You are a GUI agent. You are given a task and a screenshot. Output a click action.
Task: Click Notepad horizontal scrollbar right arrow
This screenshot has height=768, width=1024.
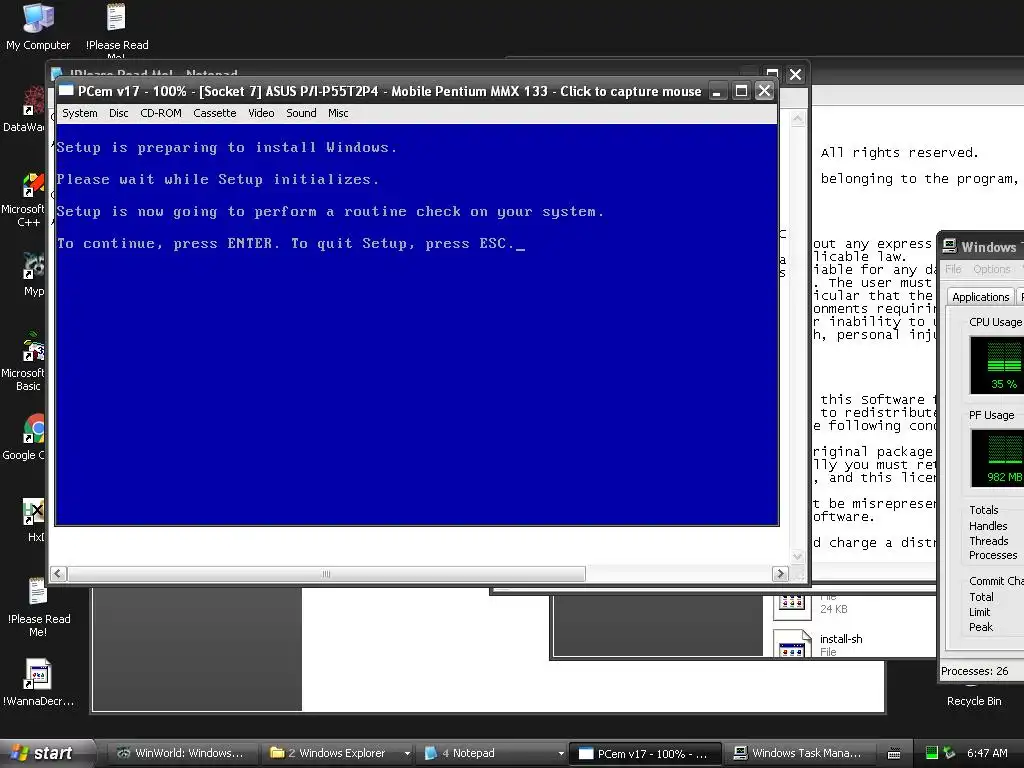tap(780, 573)
